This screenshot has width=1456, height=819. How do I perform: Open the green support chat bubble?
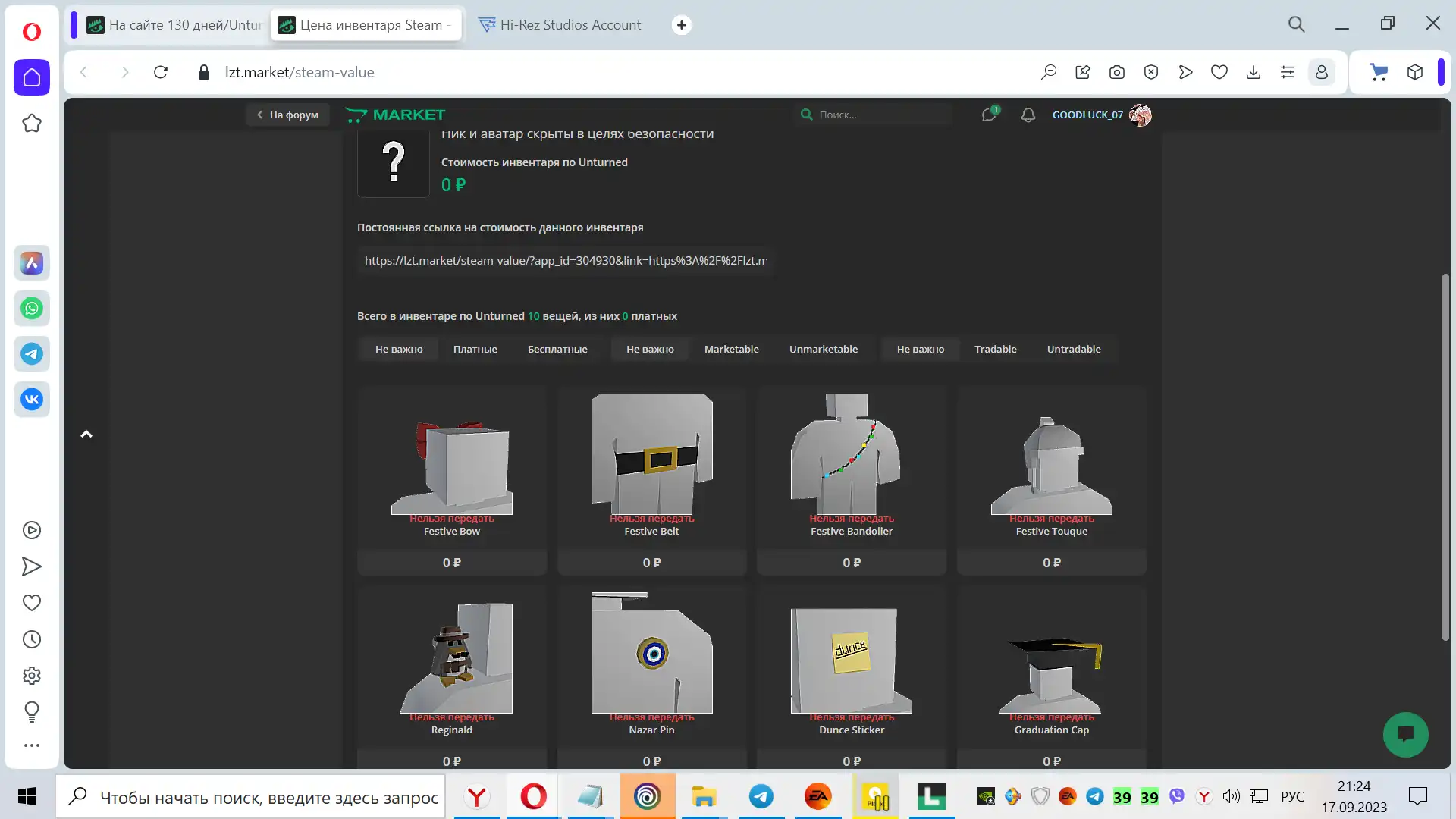coord(1405,734)
